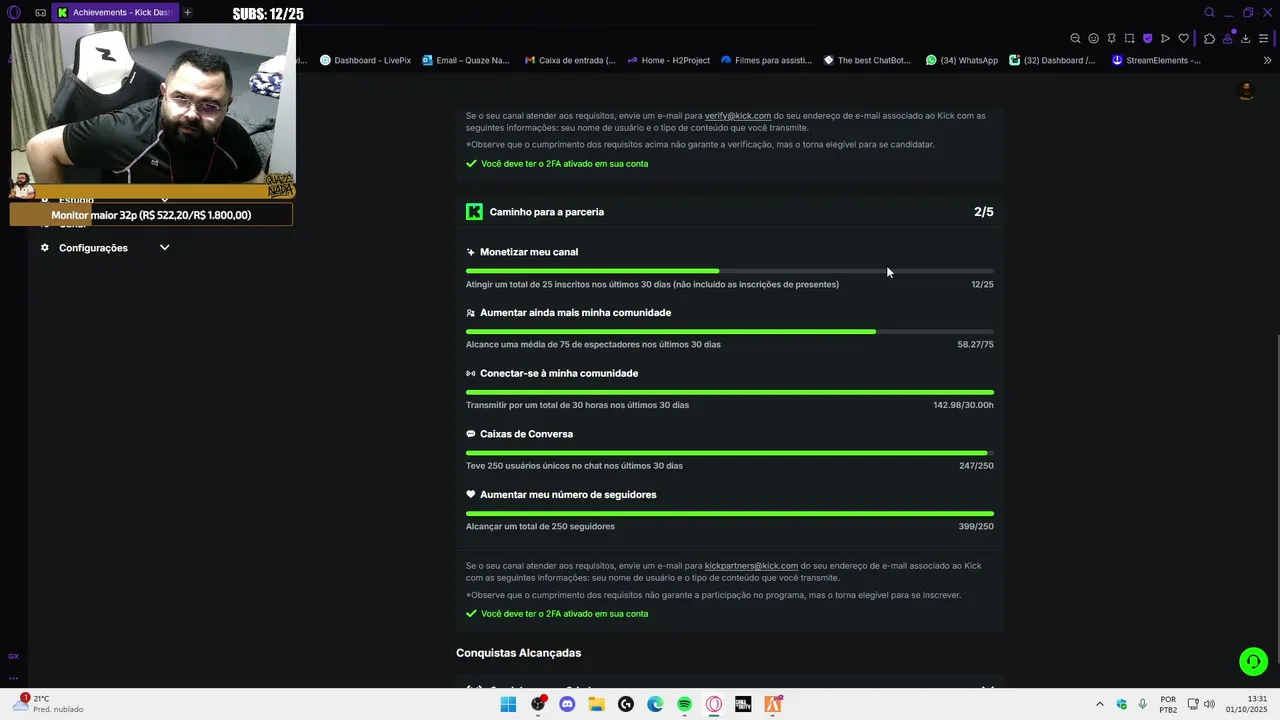Click the 58.27/75 viewers value

coord(975,345)
